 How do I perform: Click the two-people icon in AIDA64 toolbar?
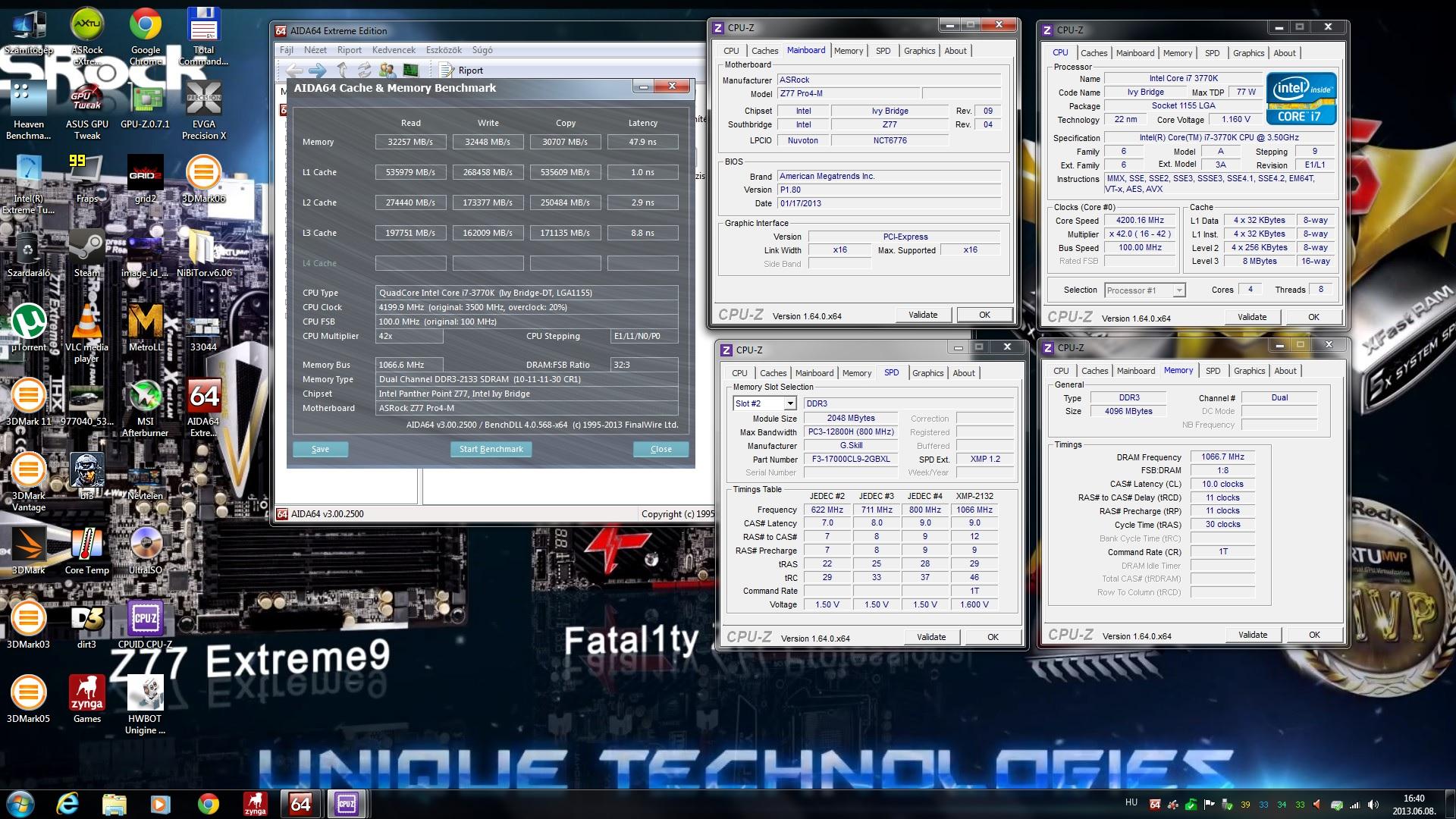(x=388, y=71)
